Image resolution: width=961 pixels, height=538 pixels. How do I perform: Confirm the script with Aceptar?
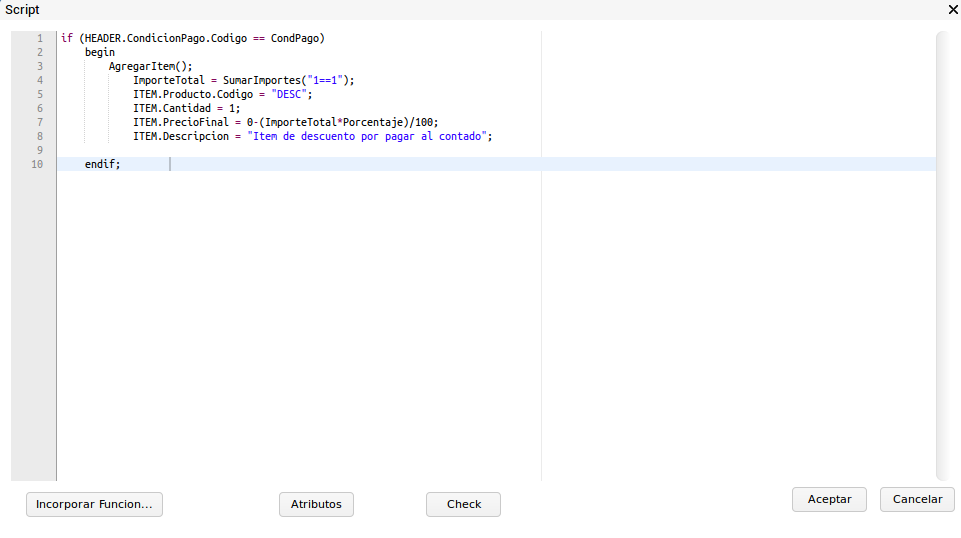click(829, 499)
